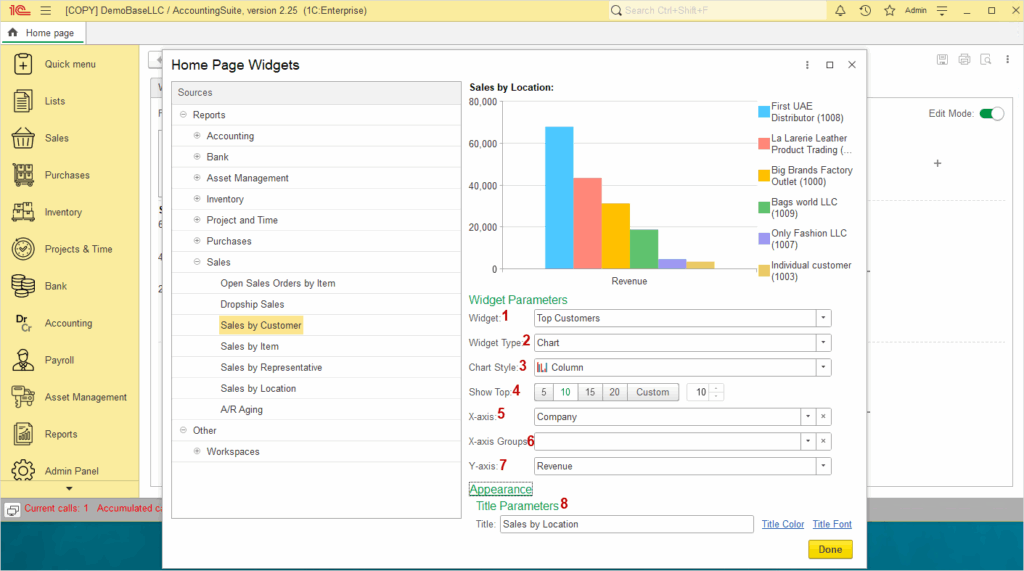Click the print icon behind dialog
The image size is (1024, 571).
[x=965, y=59]
